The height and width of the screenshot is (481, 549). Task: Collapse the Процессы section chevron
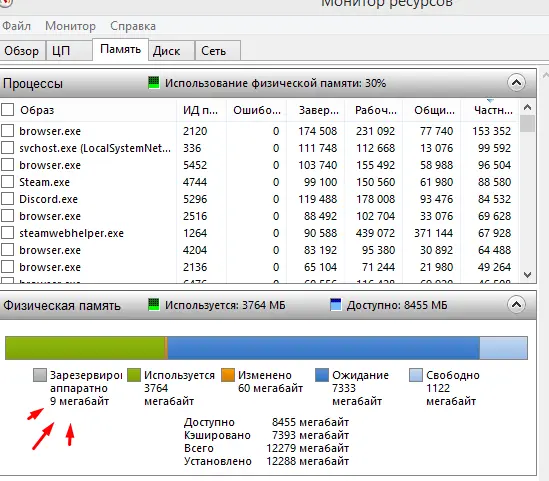pyautogui.click(x=516, y=83)
